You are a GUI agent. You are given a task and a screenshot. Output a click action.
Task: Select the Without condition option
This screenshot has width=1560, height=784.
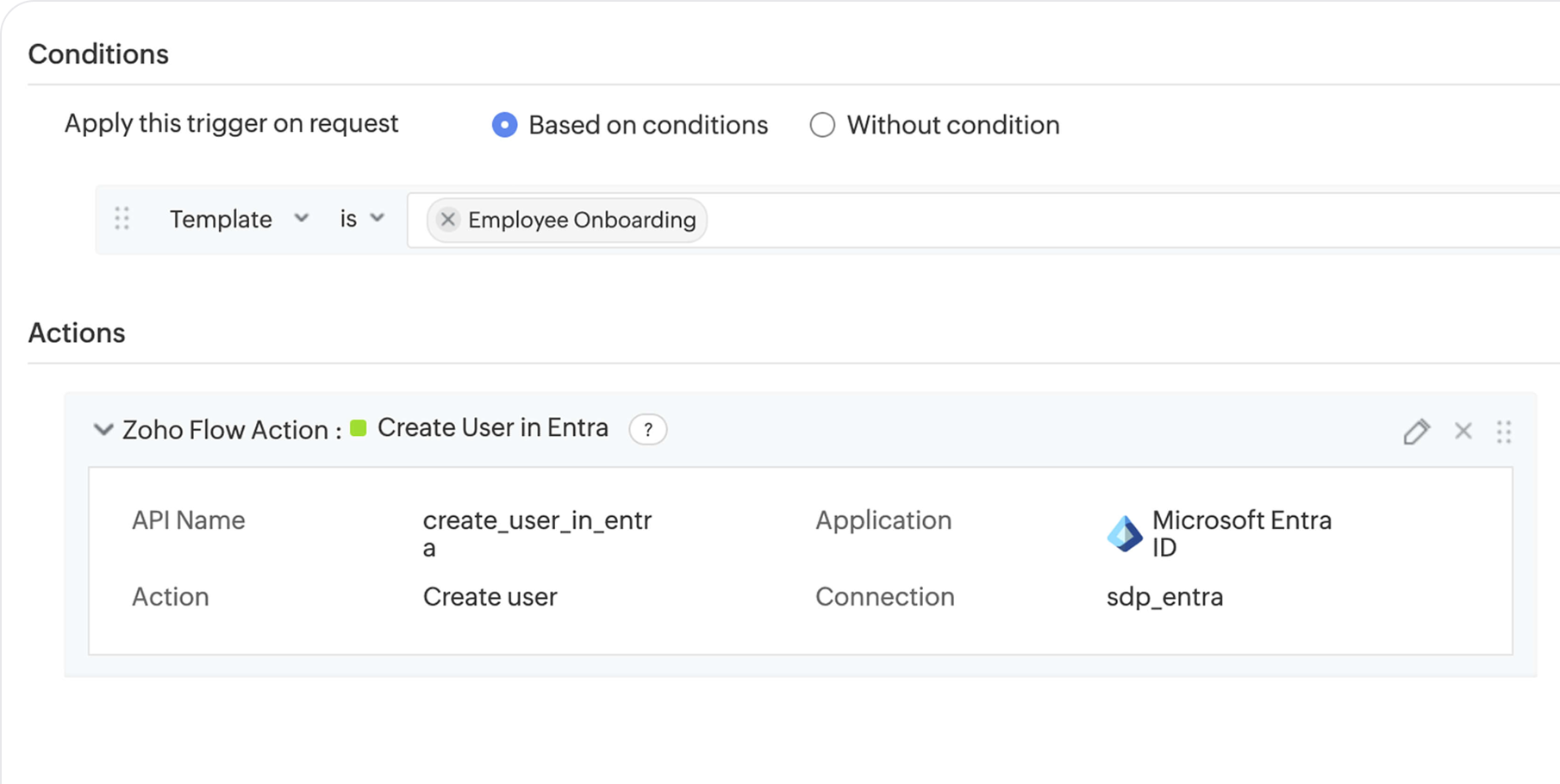point(822,125)
